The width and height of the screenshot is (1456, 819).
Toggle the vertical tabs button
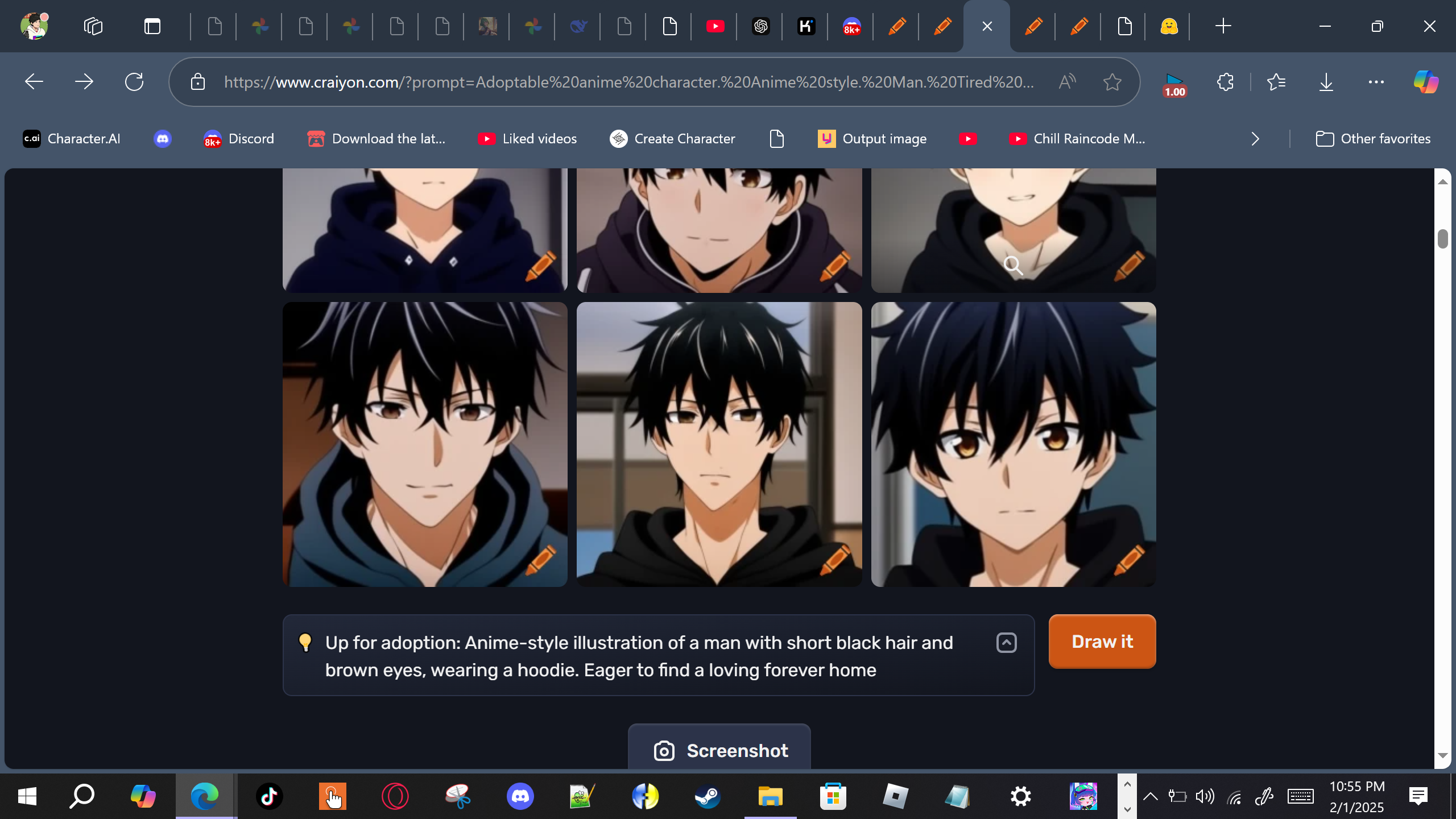tap(152, 26)
